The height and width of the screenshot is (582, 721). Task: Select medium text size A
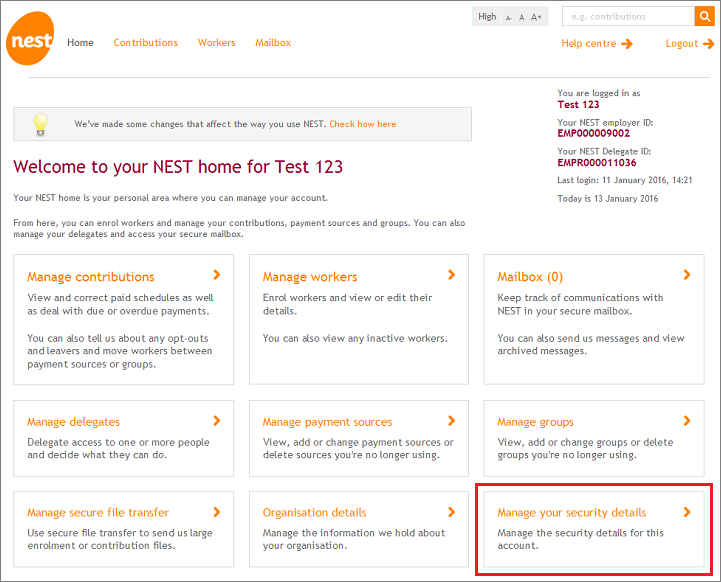click(x=521, y=17)
